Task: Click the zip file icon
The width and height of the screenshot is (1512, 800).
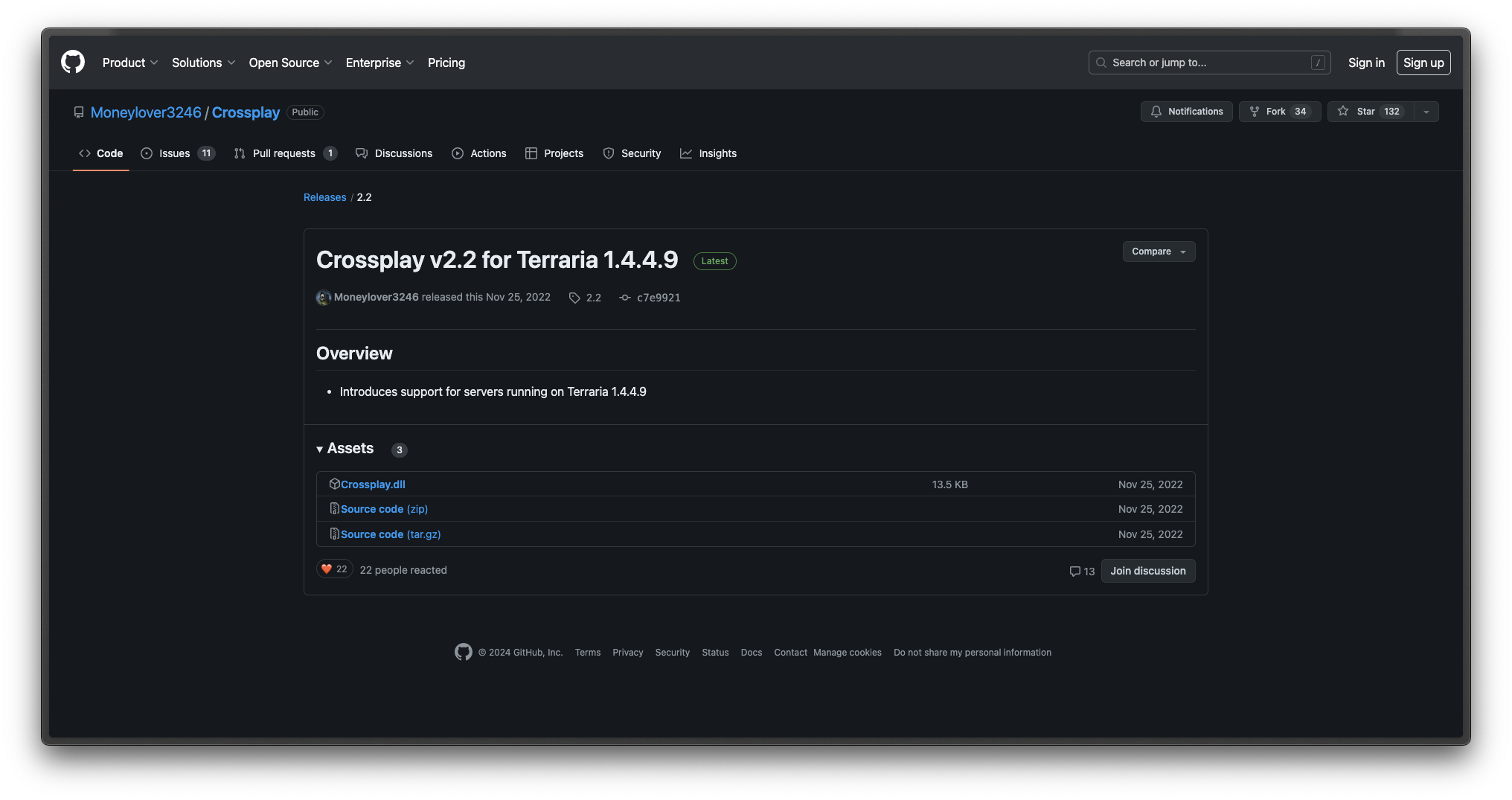Action: pyautogui.click(x=335, y=509)
